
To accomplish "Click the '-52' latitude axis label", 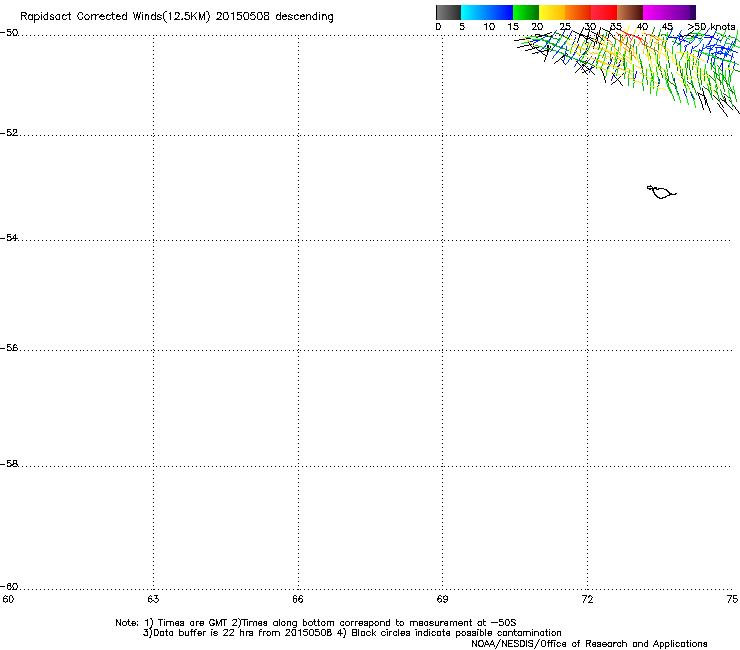I will pos(9,133).
